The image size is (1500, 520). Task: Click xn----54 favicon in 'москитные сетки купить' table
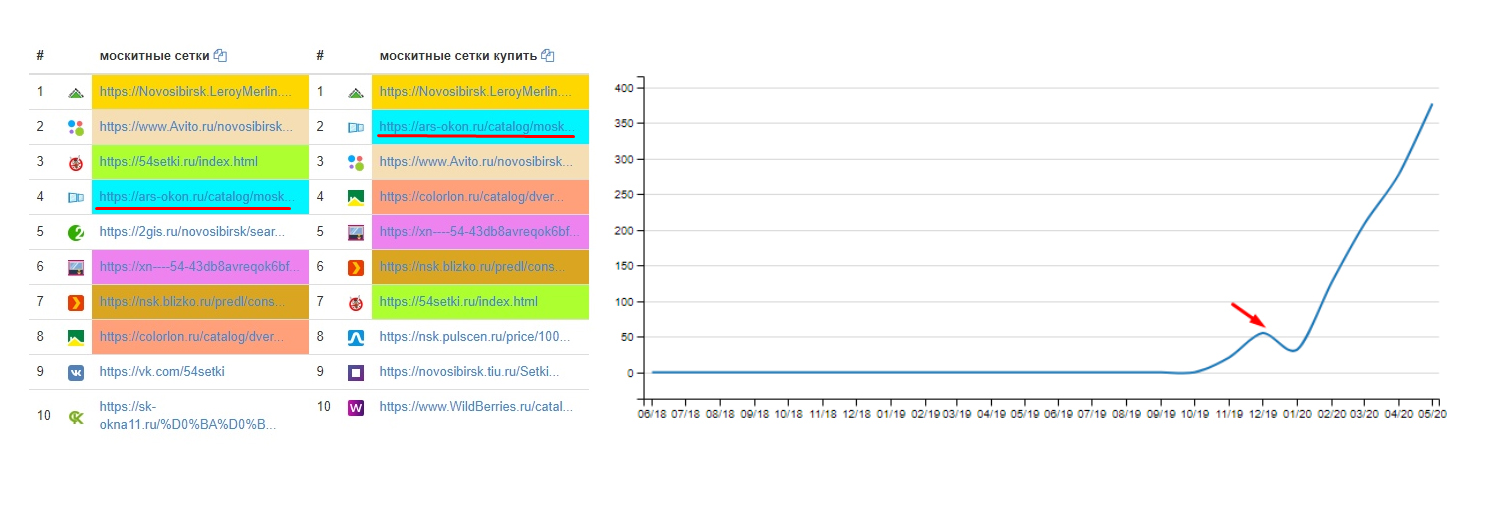tap(356, 232)
